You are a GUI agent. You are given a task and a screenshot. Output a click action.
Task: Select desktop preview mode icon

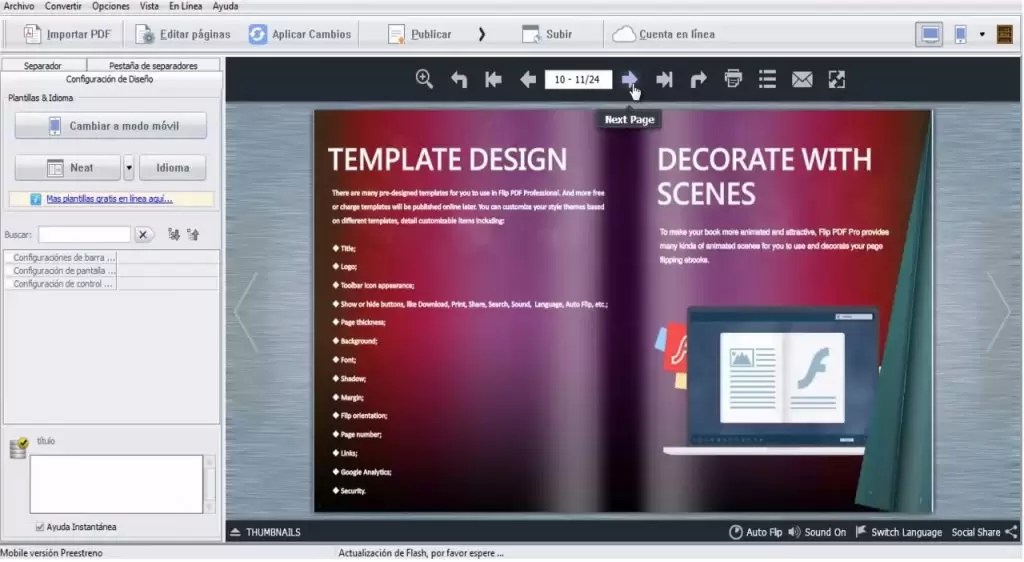929,34
